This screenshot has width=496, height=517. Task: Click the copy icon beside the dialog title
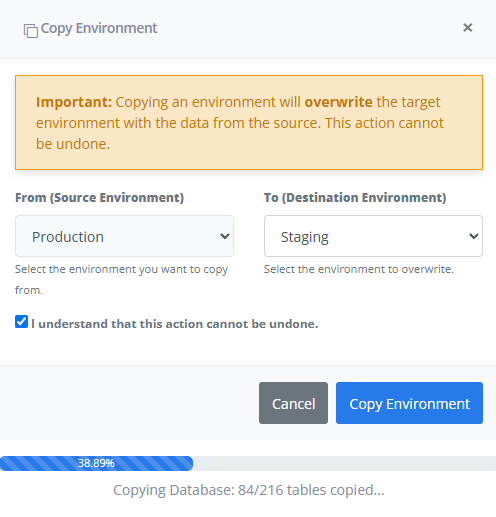pos(31,31)
